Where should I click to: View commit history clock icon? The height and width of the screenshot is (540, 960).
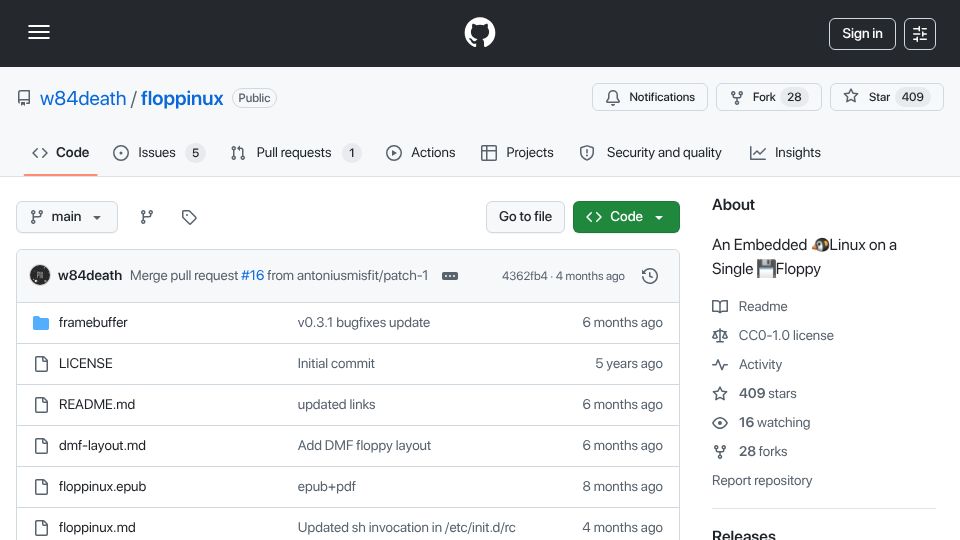pos(650,276)
